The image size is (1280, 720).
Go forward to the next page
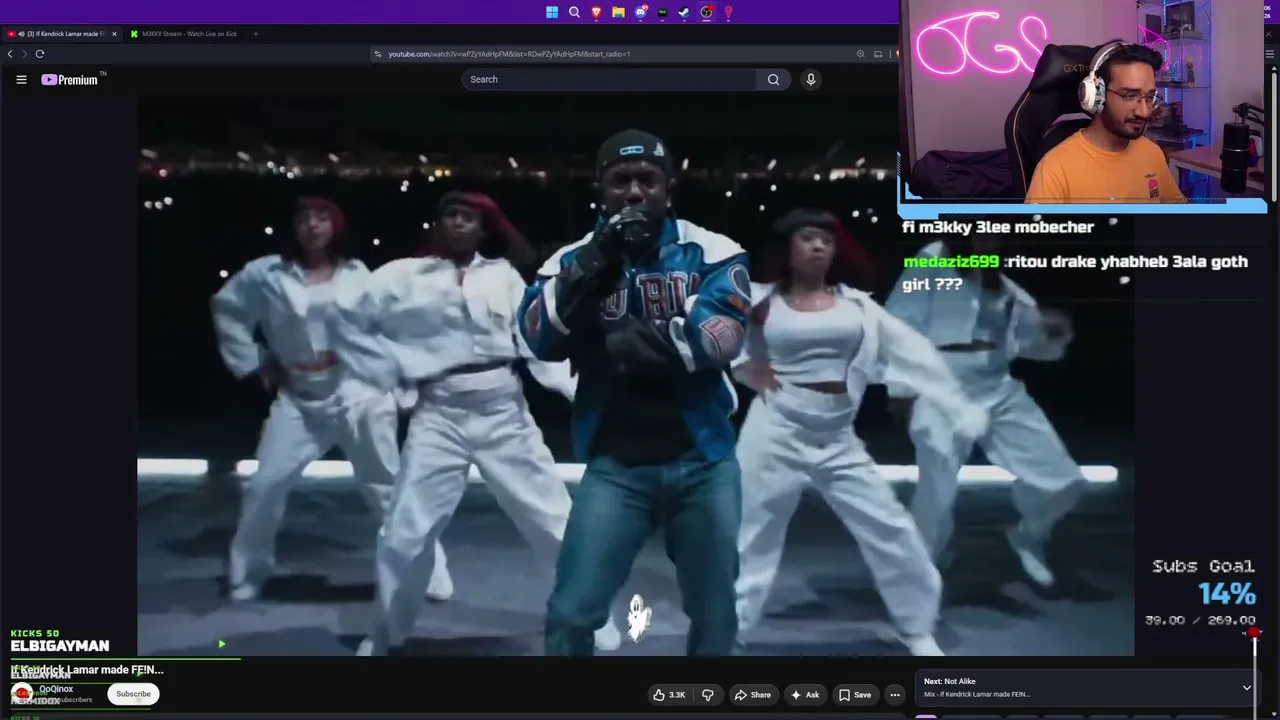[24, 54]
